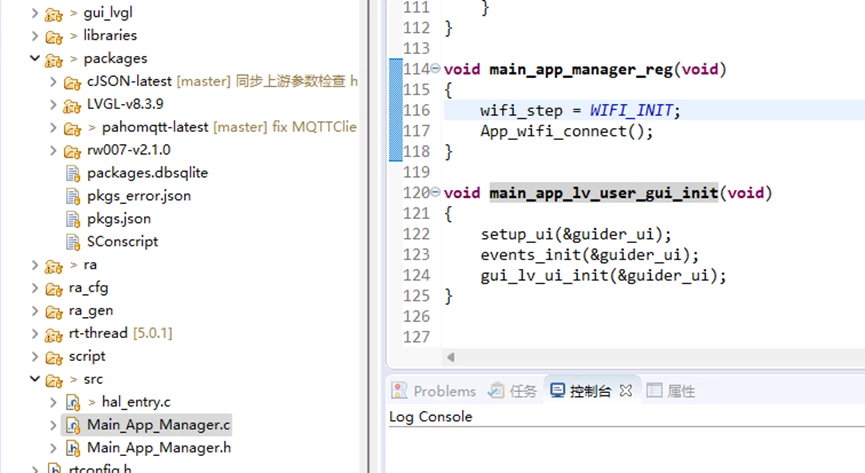This screenshot has width=865, height=473.
Task: Click the gui_lv_ui_init(&guider_ui) line
Action: click(604, 275)
